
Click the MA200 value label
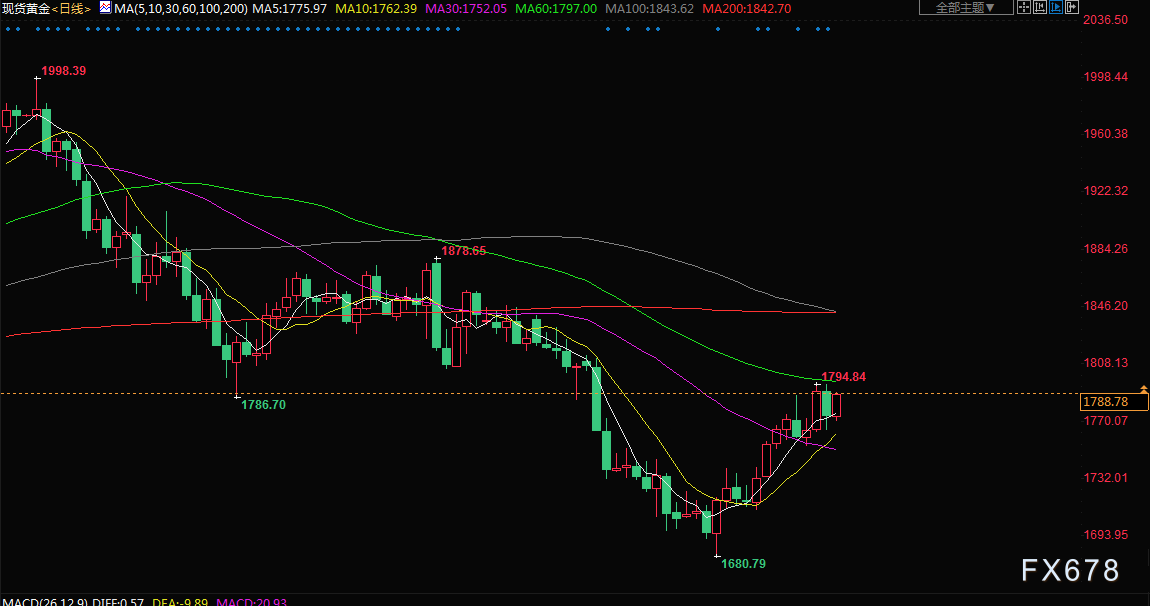click(x=746, y=8)
